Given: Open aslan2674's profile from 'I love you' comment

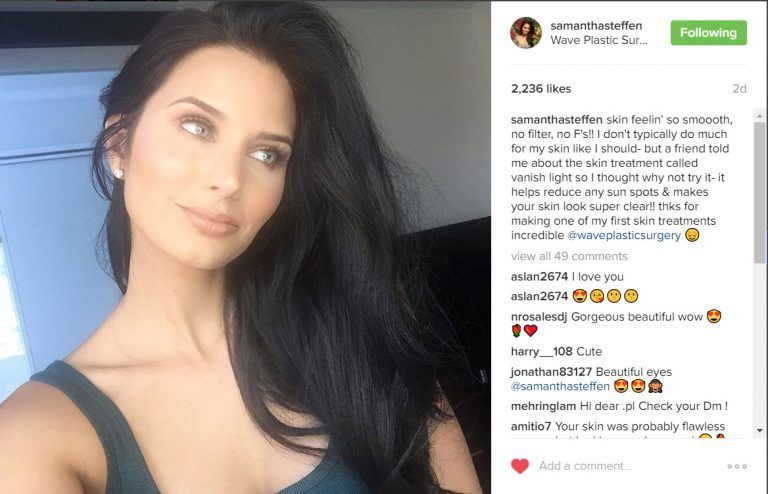Looking at the screenshot, I should point(539,277).
